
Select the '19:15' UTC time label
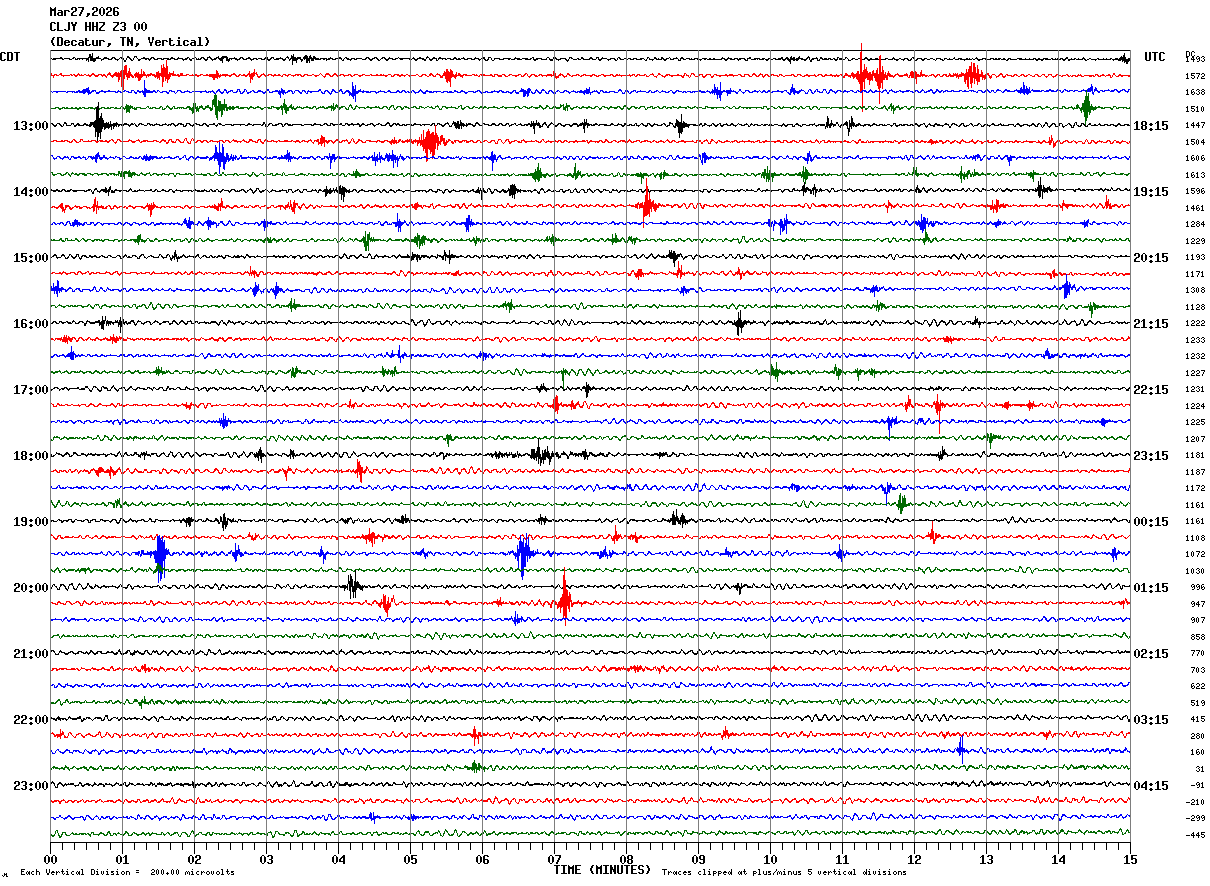pyautogui.click(x=1151, y=192)
